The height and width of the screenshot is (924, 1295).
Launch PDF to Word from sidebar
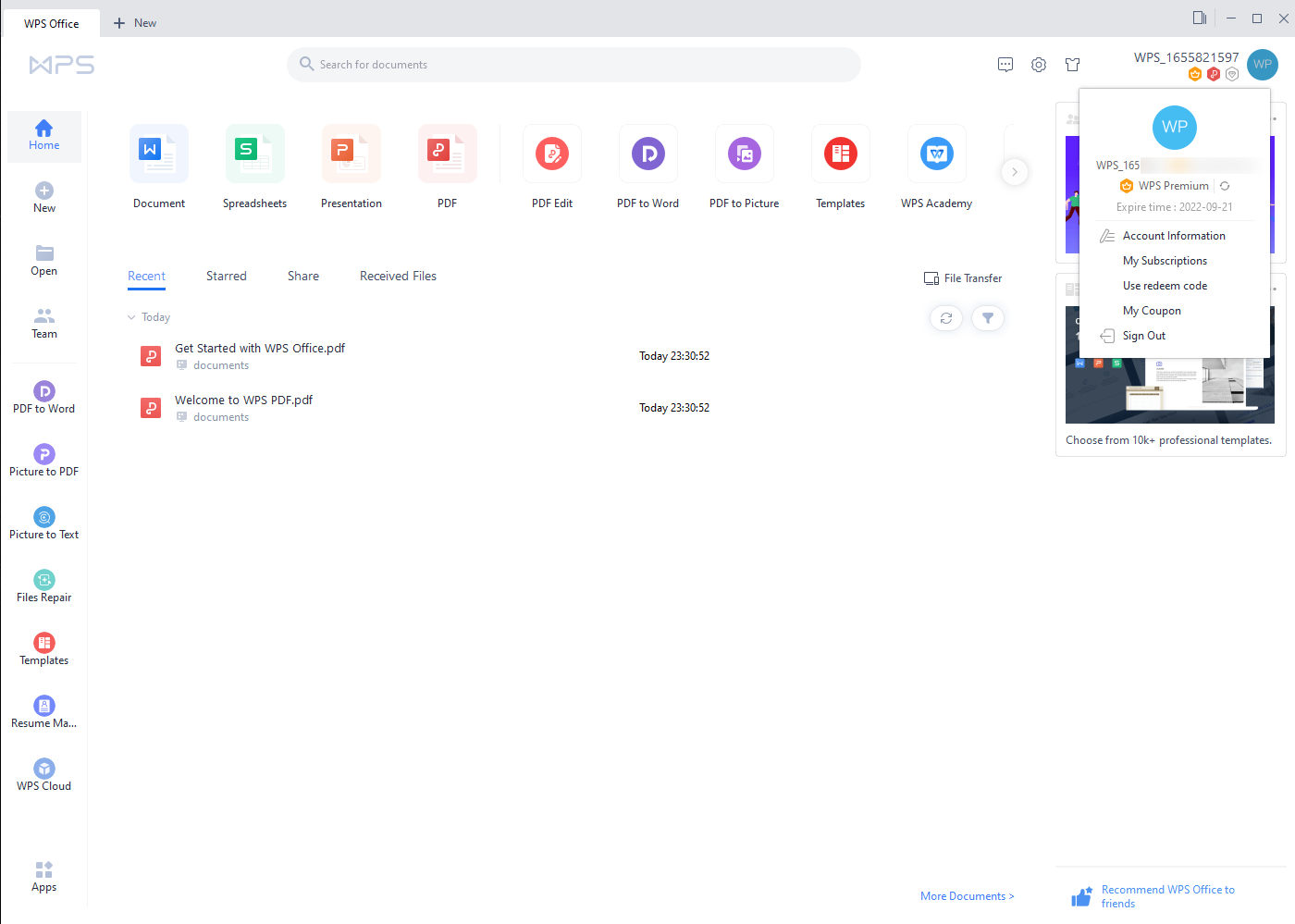tap(43, 398)
